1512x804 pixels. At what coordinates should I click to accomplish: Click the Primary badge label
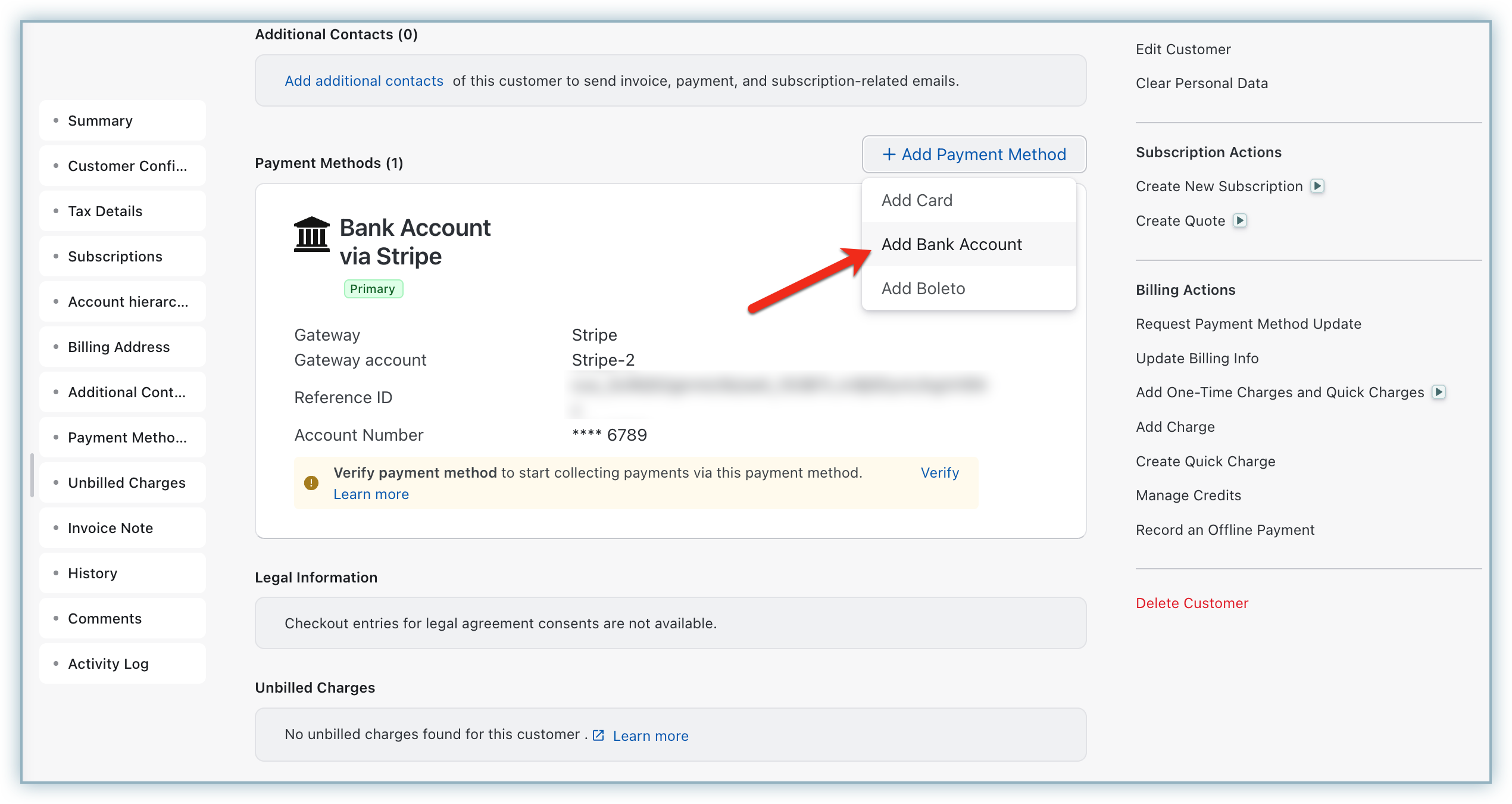373,289
